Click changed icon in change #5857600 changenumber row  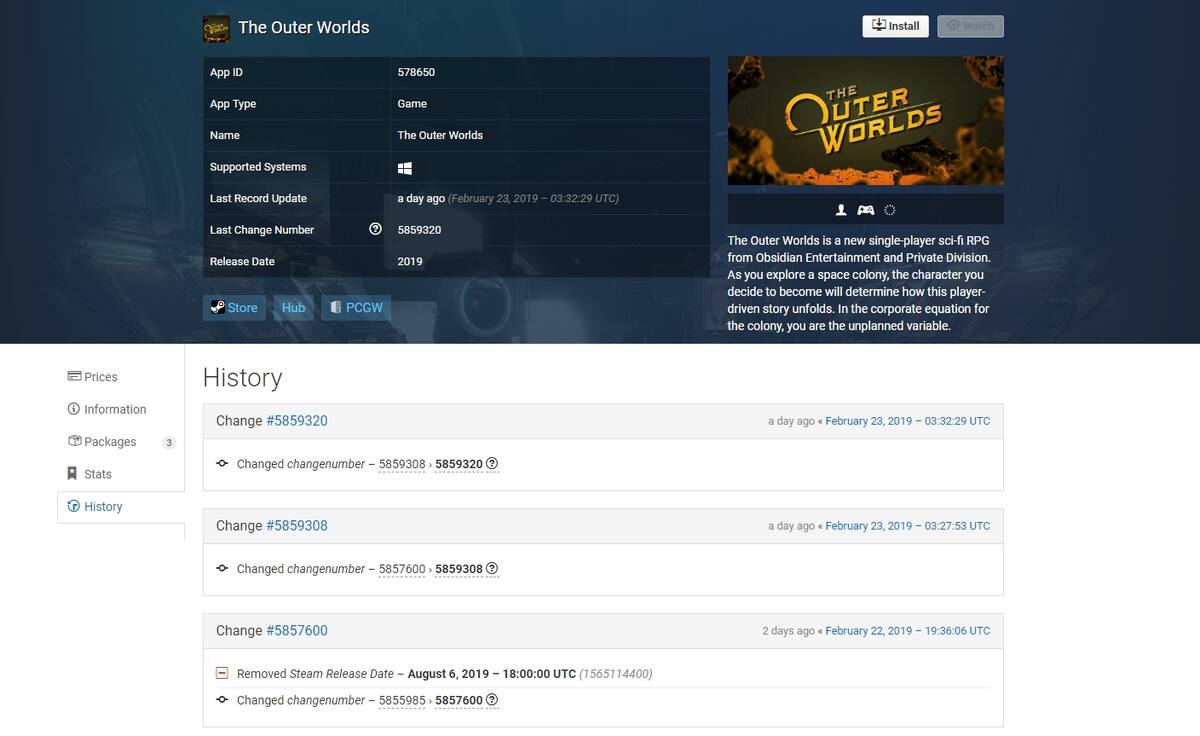point(222,701)
